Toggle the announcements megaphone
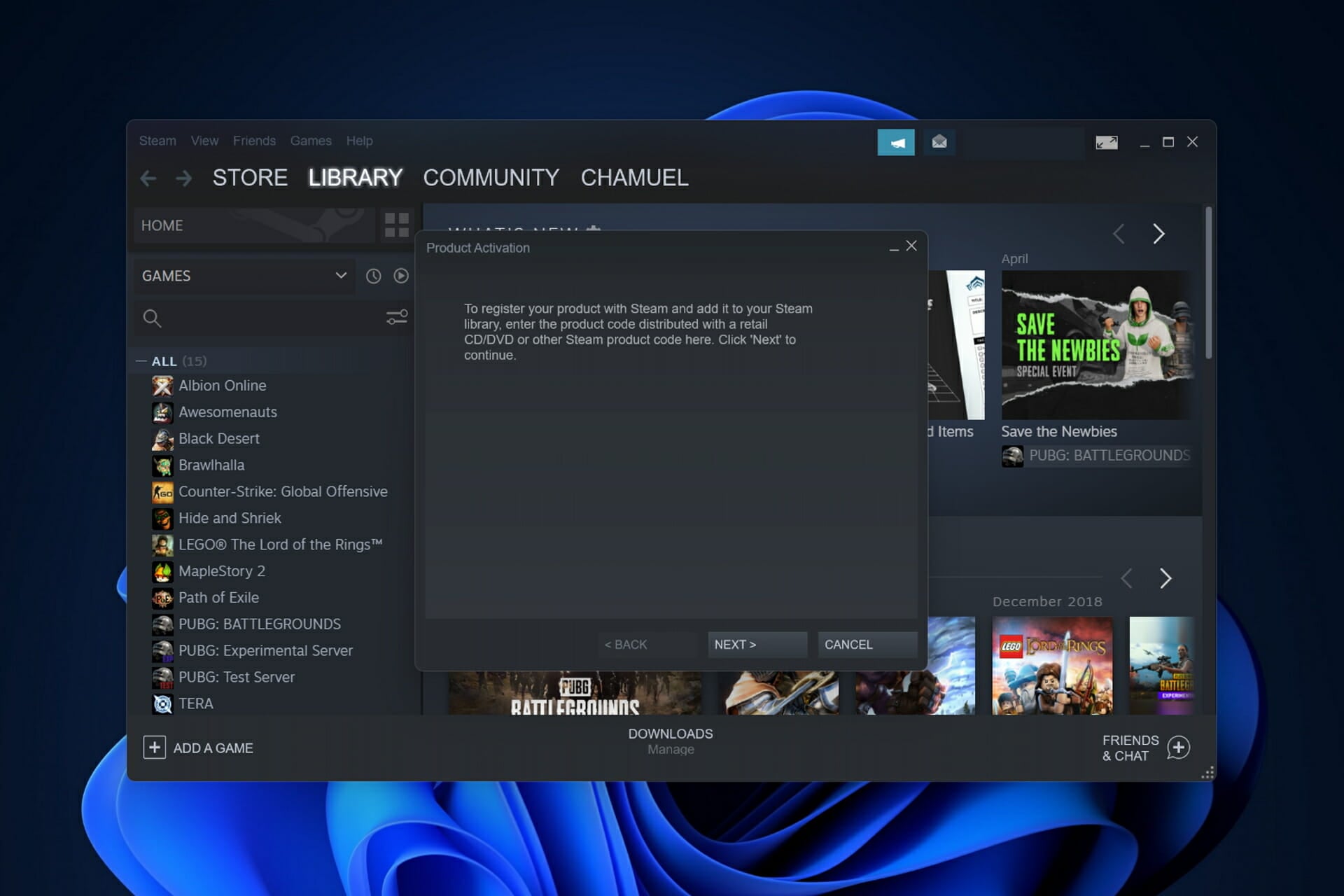The image size is (1344, 896). 896,142
